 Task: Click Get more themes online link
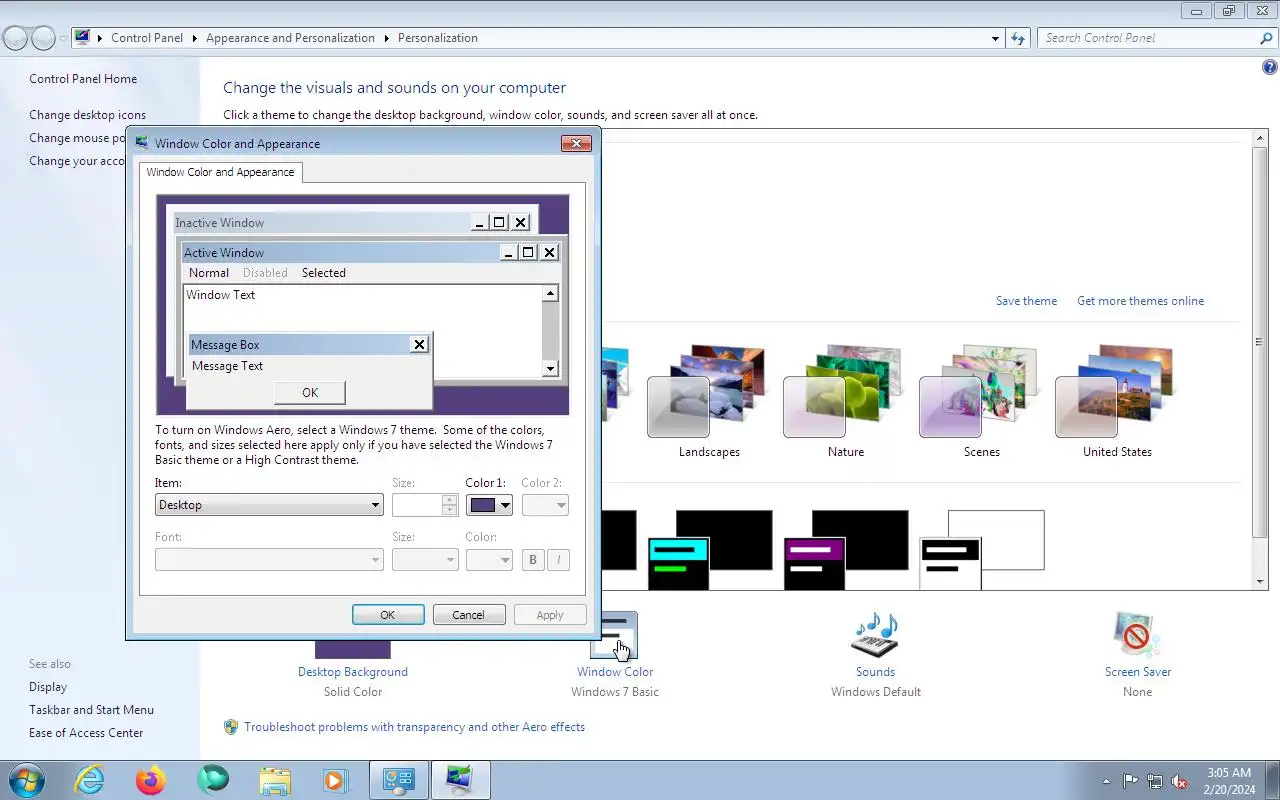click(1140, 301)
